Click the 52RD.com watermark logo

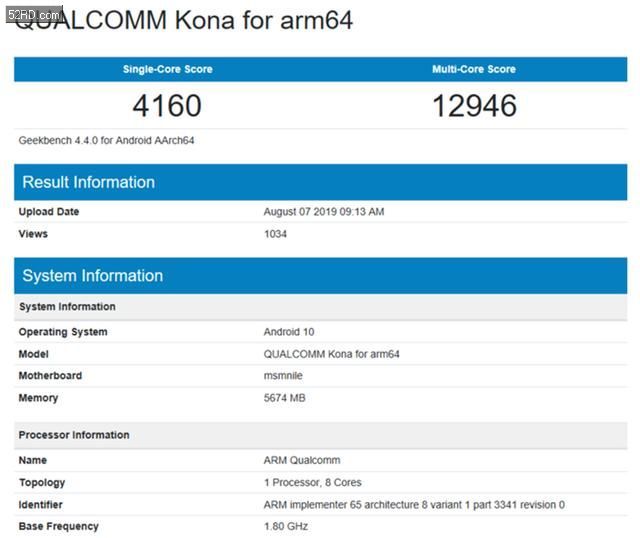point(32,13)
